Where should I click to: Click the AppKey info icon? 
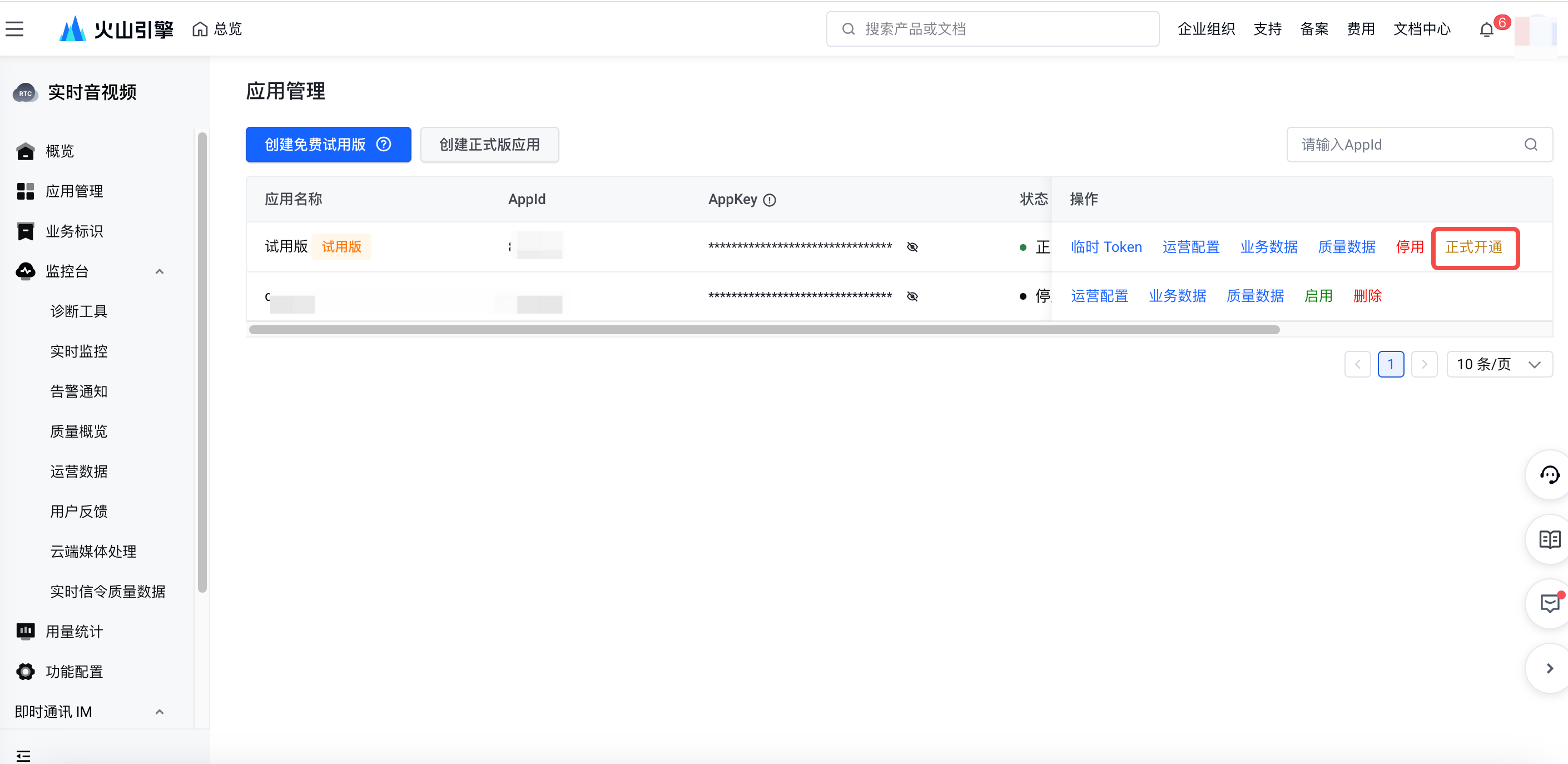click(770, 200)
